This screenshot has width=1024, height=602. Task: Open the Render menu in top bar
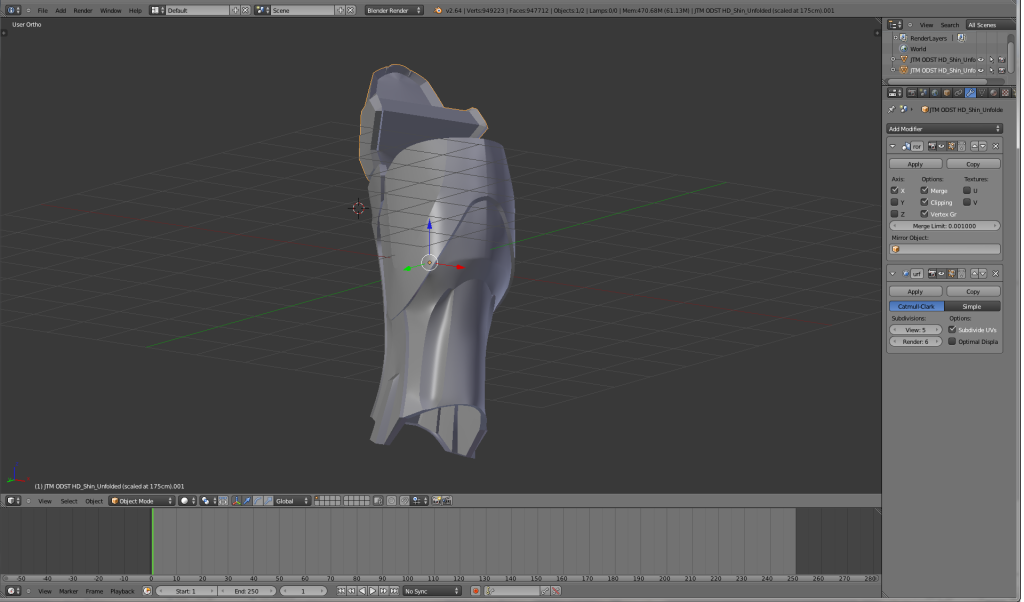tap(83, 10)
